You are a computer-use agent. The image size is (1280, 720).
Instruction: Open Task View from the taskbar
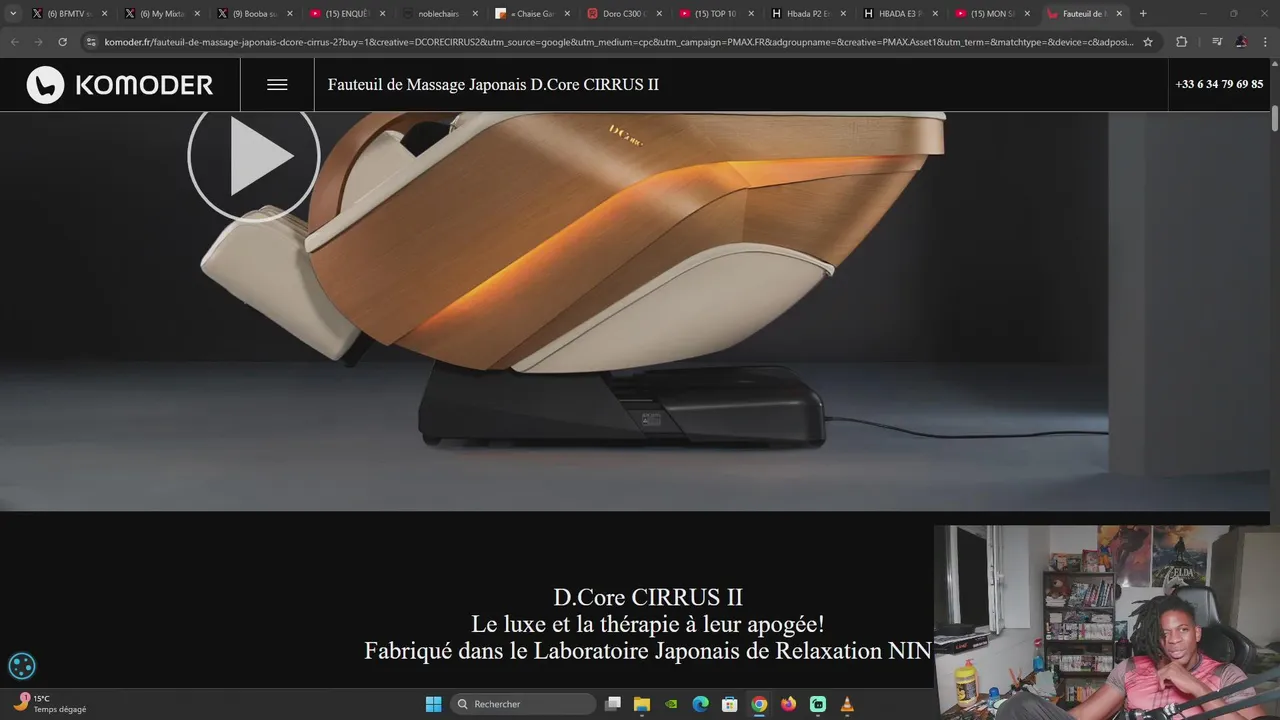(x=613, y=704)
